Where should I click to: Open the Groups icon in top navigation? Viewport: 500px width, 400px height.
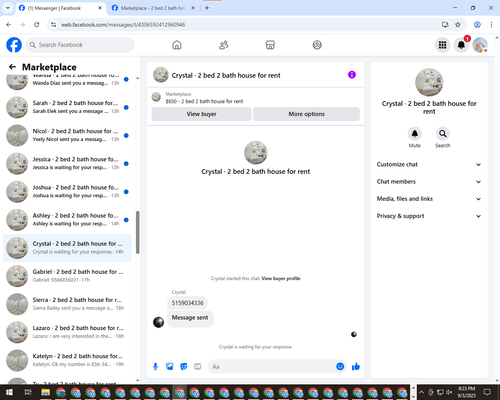pyautogui.click(x=317, y=45)
